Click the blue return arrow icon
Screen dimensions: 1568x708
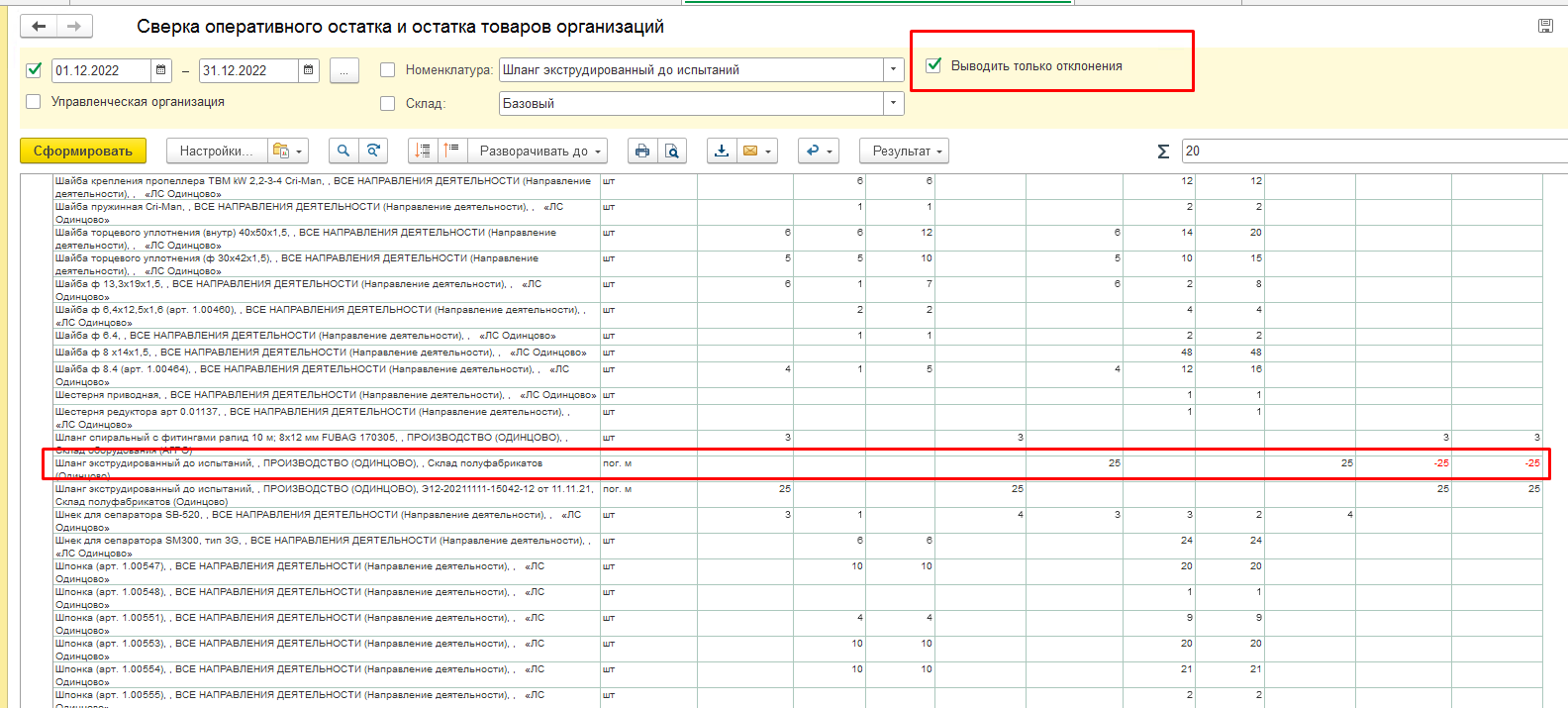tap(813, 151)
